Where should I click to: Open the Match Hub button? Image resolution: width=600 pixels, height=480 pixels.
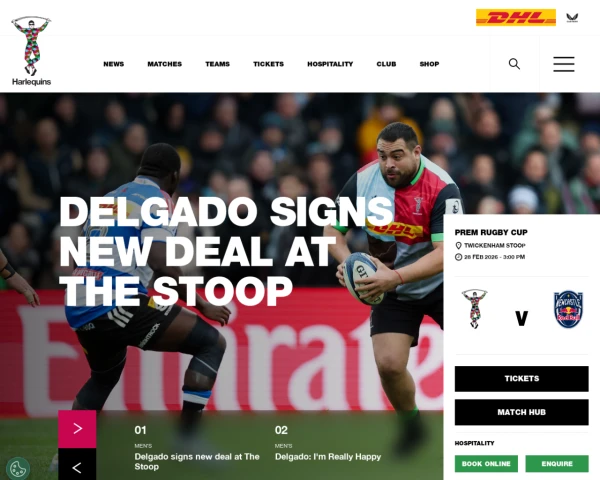[x=522, y=412]
